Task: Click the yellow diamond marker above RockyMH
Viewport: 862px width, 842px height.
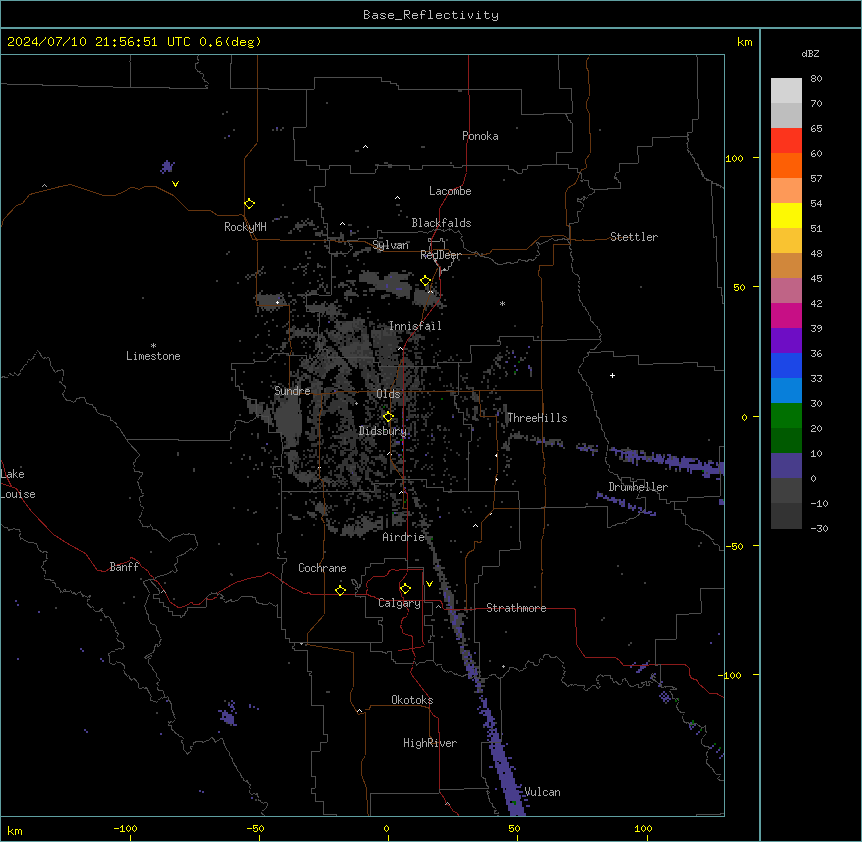Action: 249,204
